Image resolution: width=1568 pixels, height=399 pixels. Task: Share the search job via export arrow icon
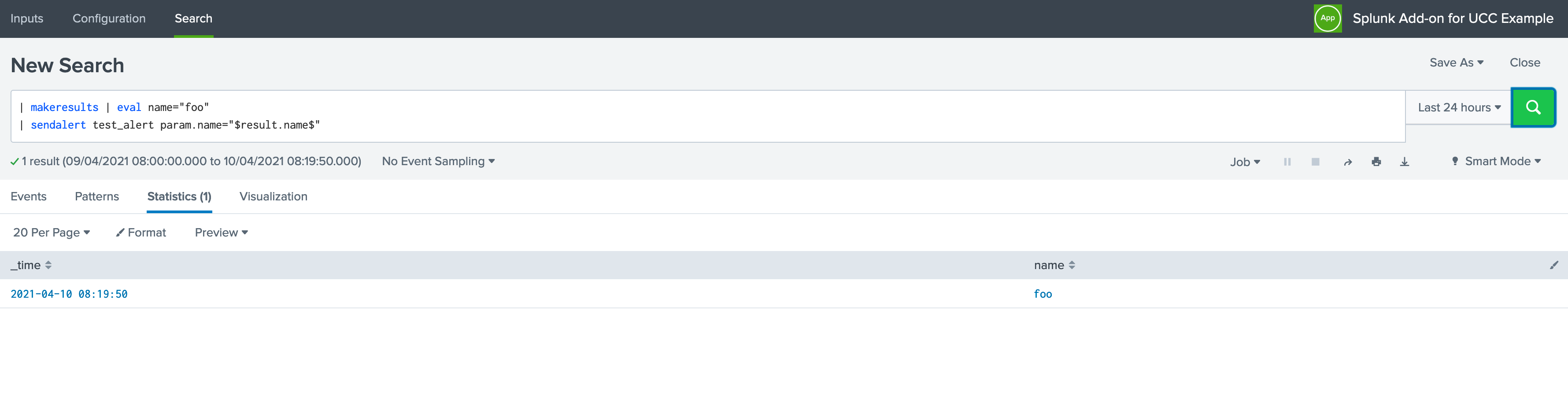pos(1348,162)
